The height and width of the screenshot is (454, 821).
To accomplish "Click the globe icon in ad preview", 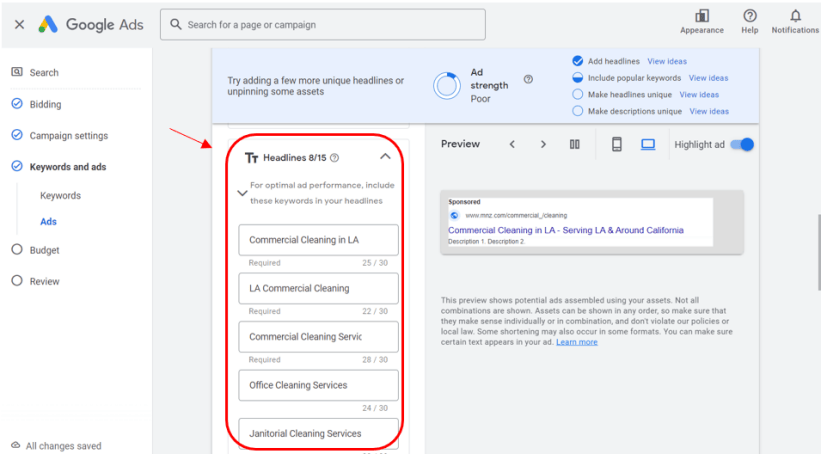I will pyautogui.click(x=454, y=215).
